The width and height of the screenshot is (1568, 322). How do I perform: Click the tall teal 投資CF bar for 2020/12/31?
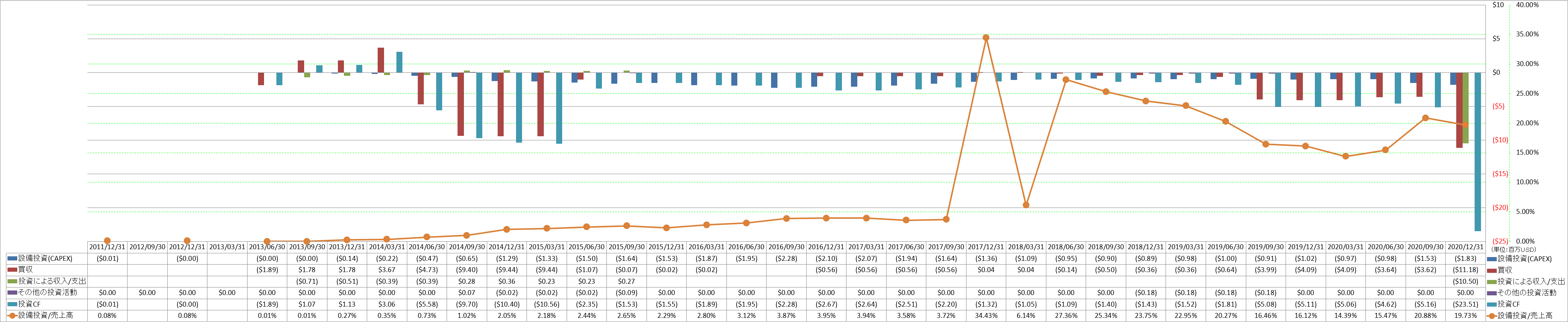(1477, 152)
